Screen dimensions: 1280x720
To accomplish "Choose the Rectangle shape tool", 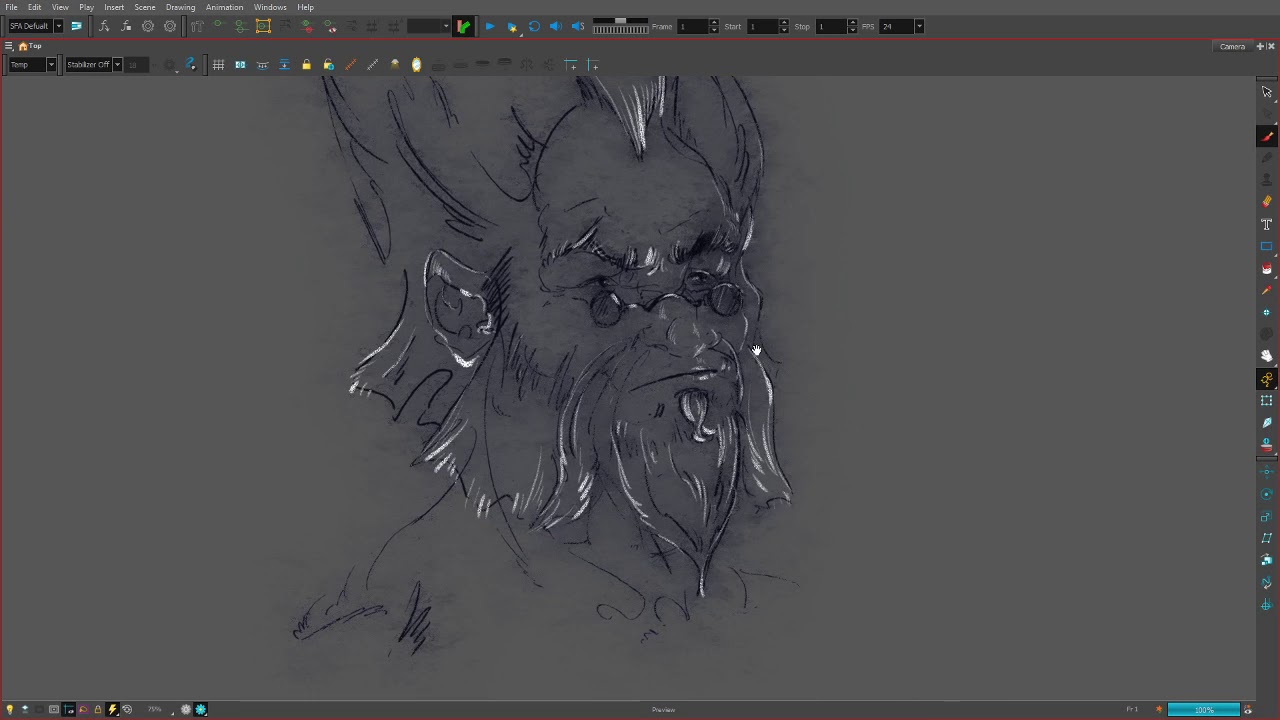I will [1267, 247].
